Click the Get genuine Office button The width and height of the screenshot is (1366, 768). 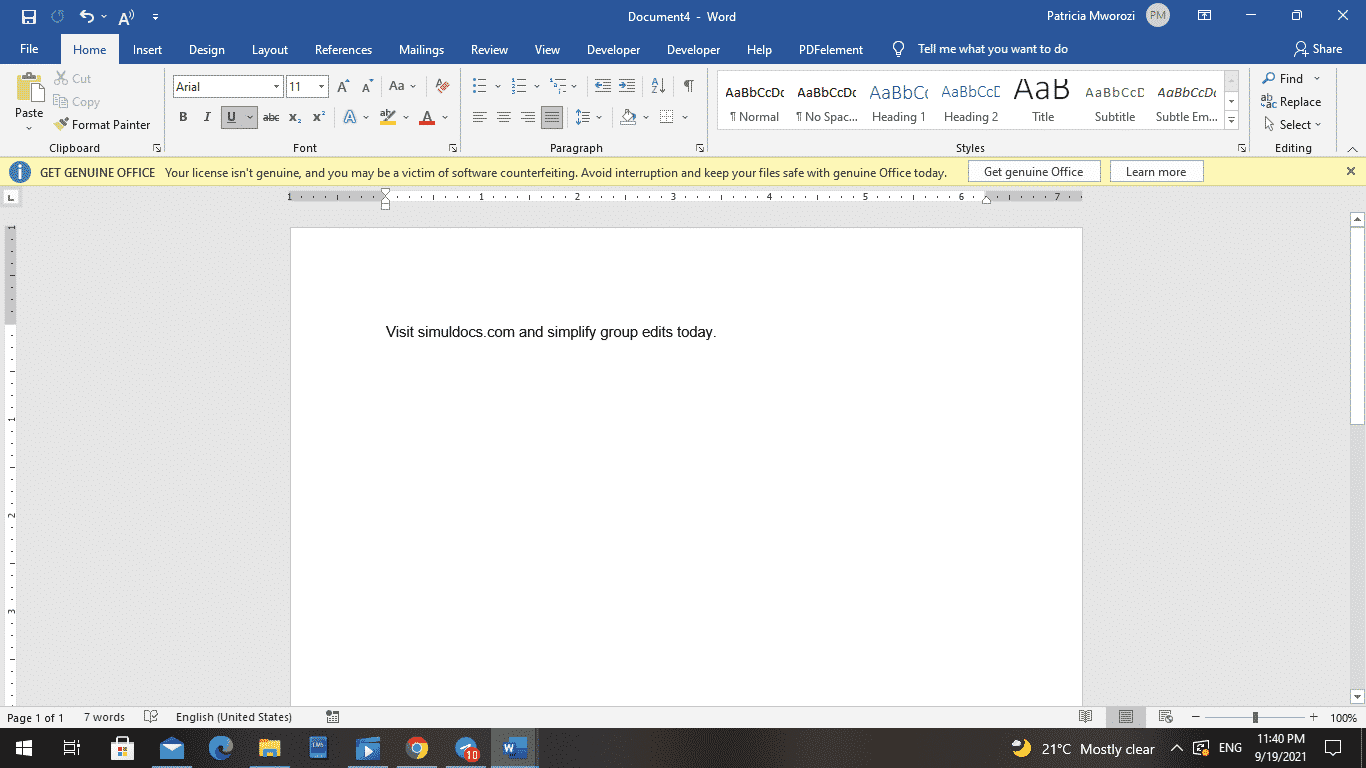click(1033, 171)
